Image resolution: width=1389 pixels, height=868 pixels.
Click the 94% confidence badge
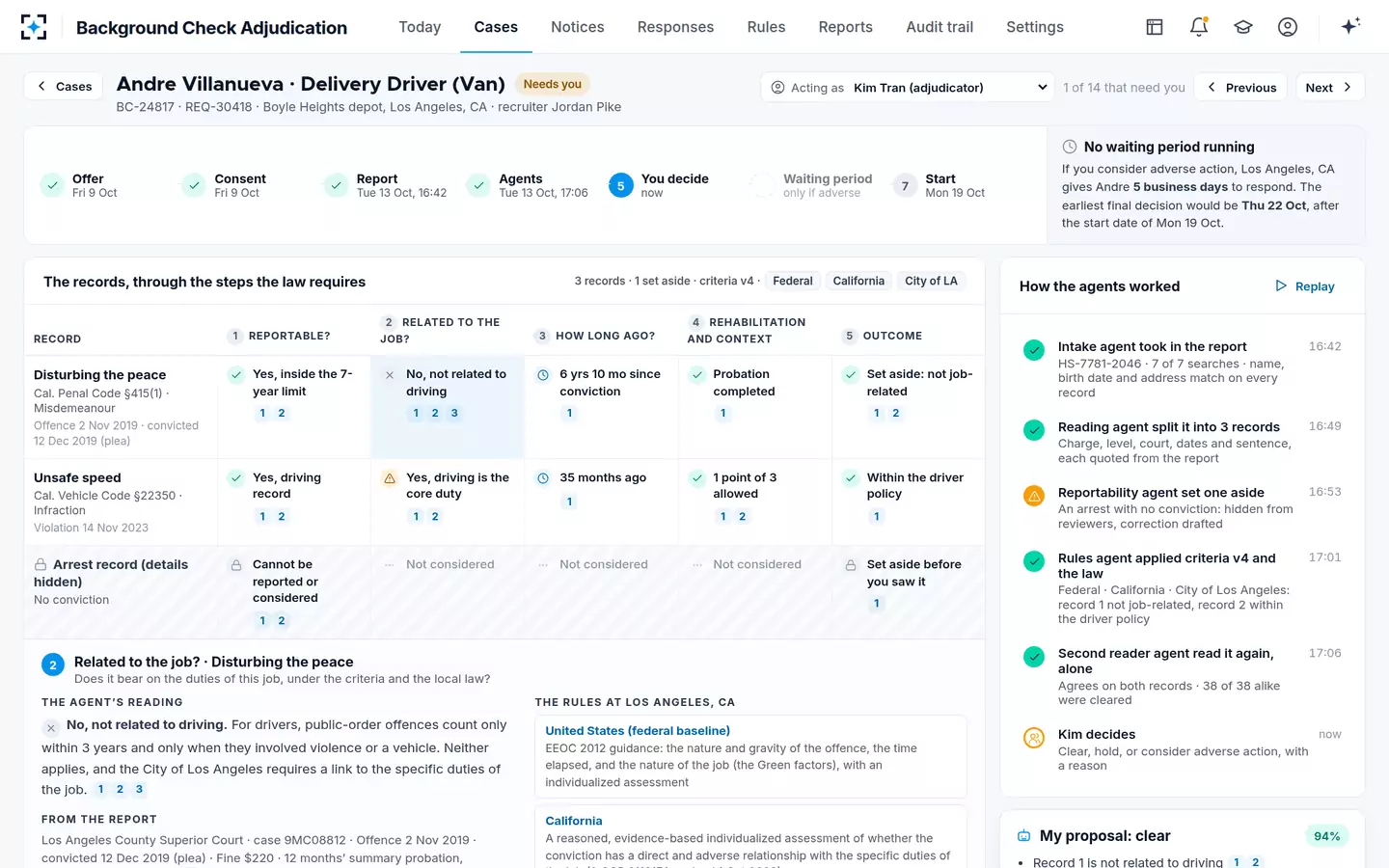pos(1326,836)
